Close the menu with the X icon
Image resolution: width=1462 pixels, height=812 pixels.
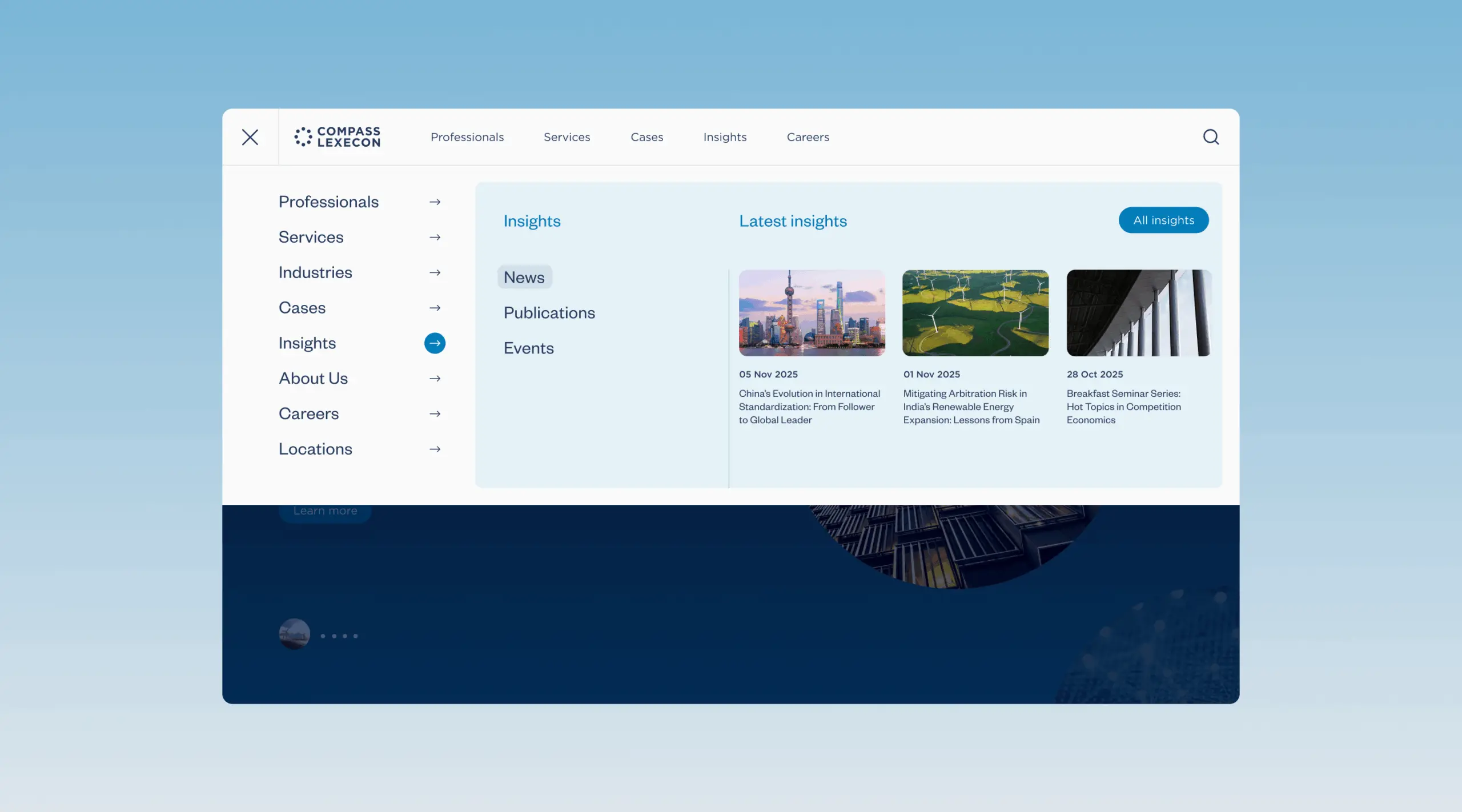[250, 137]
